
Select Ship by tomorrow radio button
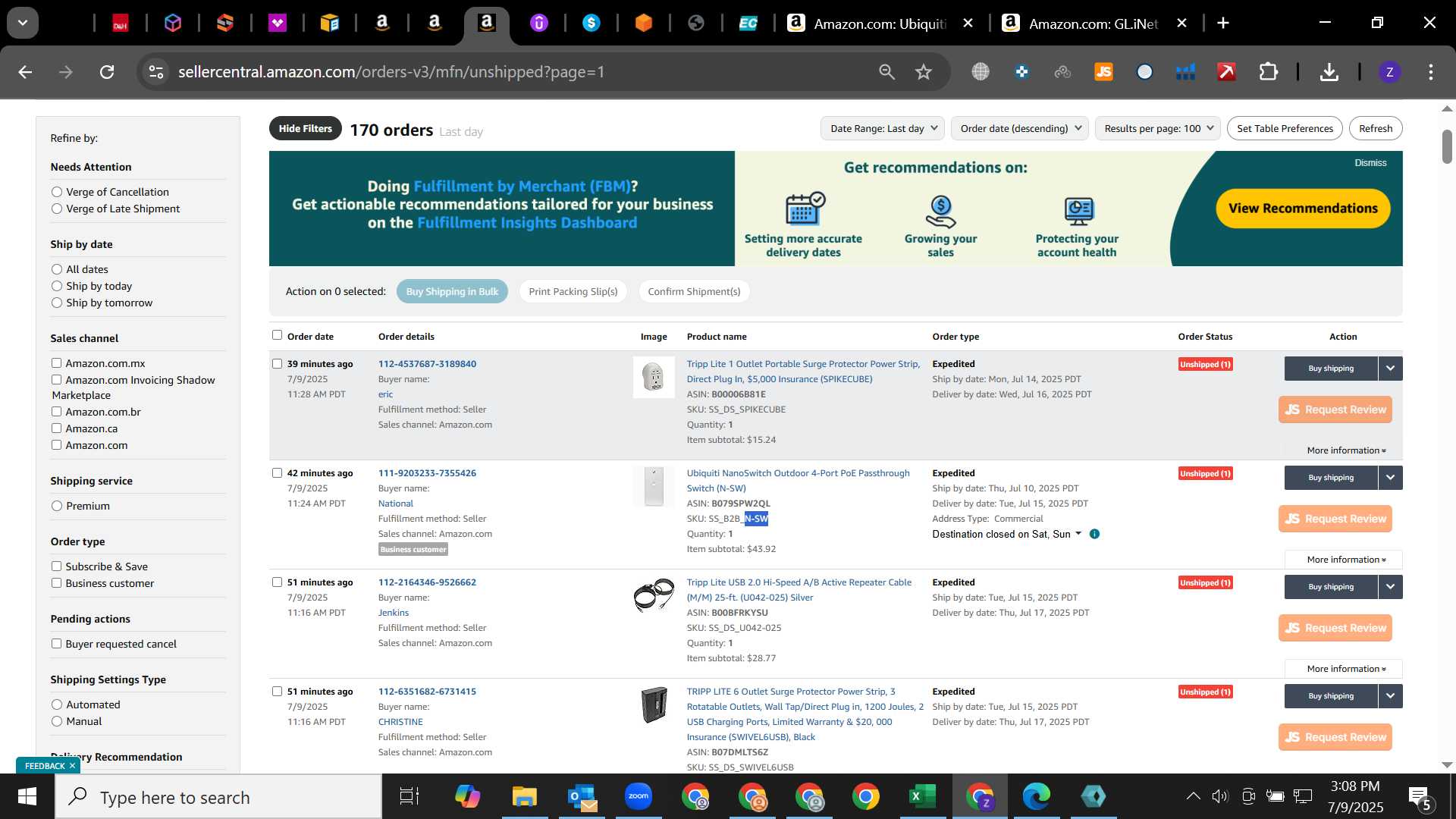pos(57,303)
